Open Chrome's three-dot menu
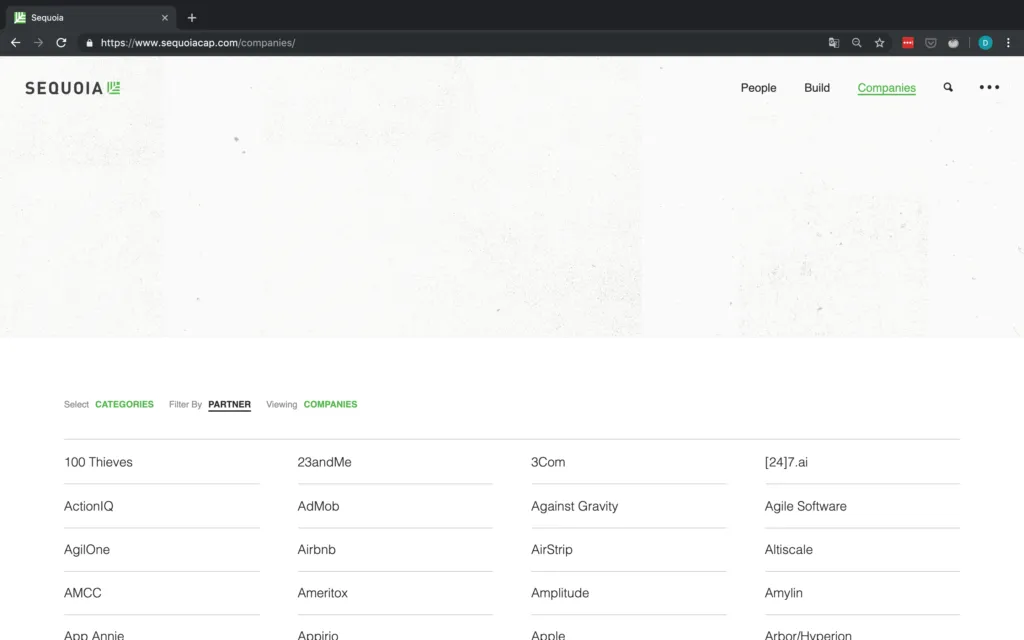 (x=1008, y=42)
